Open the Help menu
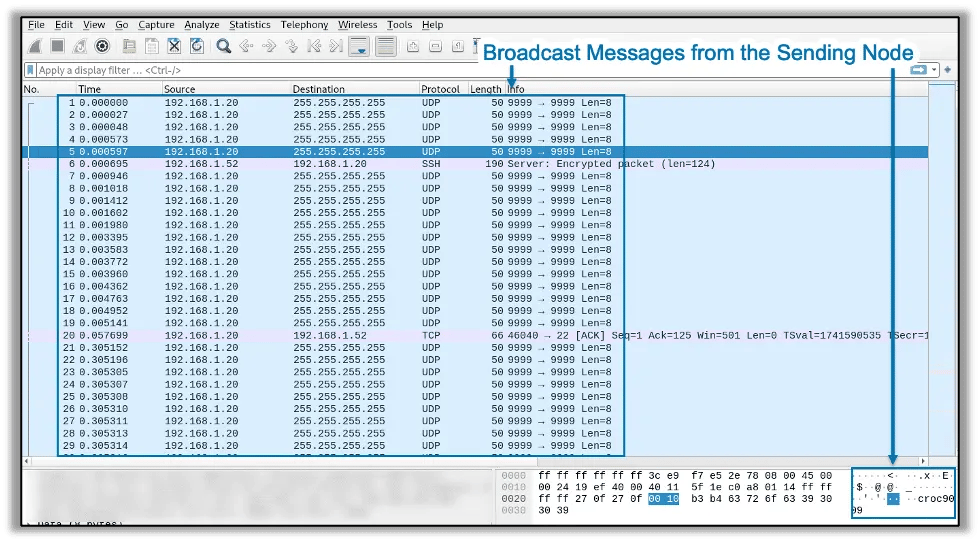Image resolution: width=980 pixels, height=542 pixels. coord(432,24)
